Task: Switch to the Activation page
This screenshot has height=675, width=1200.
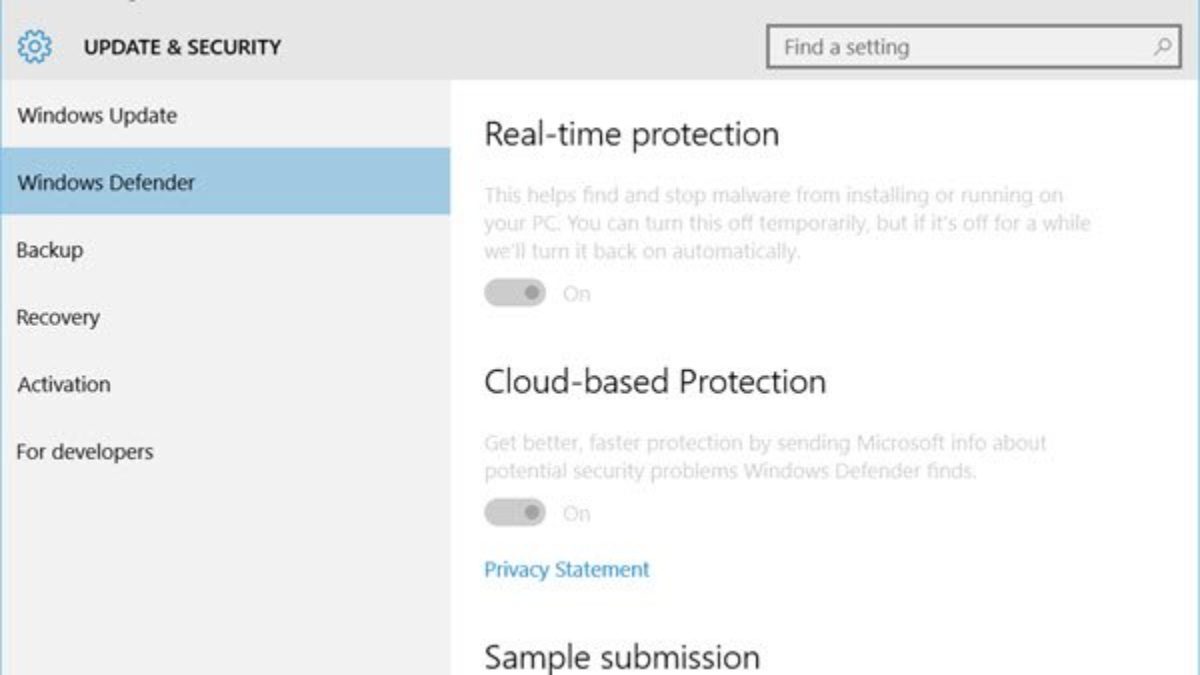Action: (64, 384)
